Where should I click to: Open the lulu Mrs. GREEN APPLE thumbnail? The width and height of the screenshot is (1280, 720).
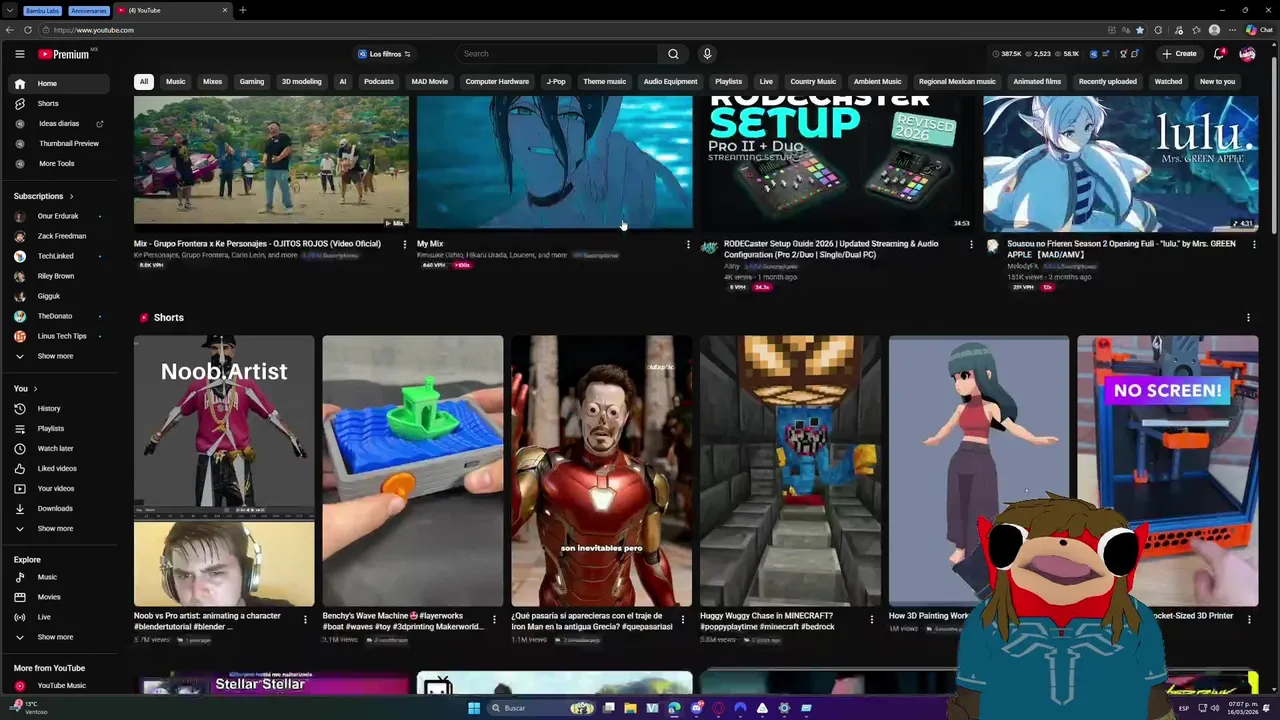pos(1120,164)
